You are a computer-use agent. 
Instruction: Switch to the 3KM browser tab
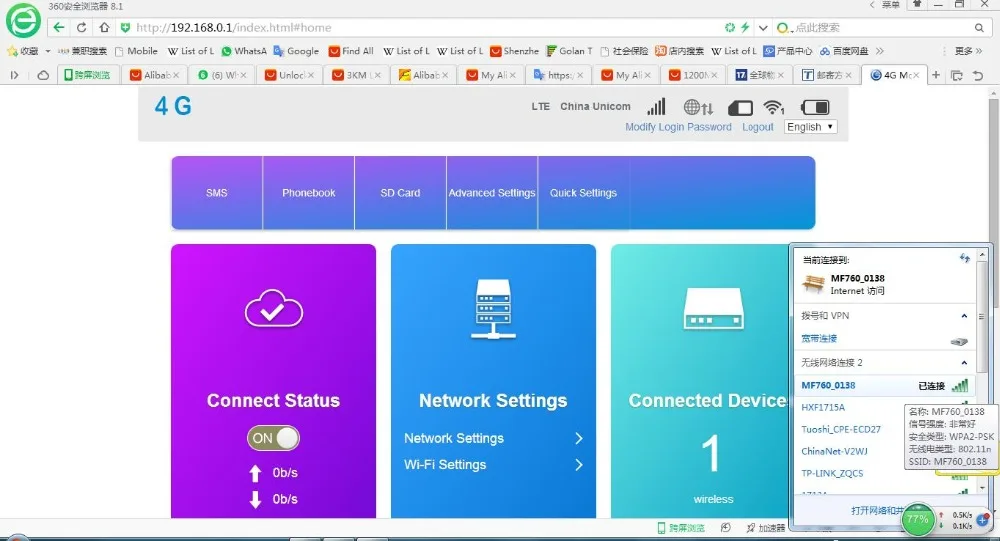click(356, 75)
